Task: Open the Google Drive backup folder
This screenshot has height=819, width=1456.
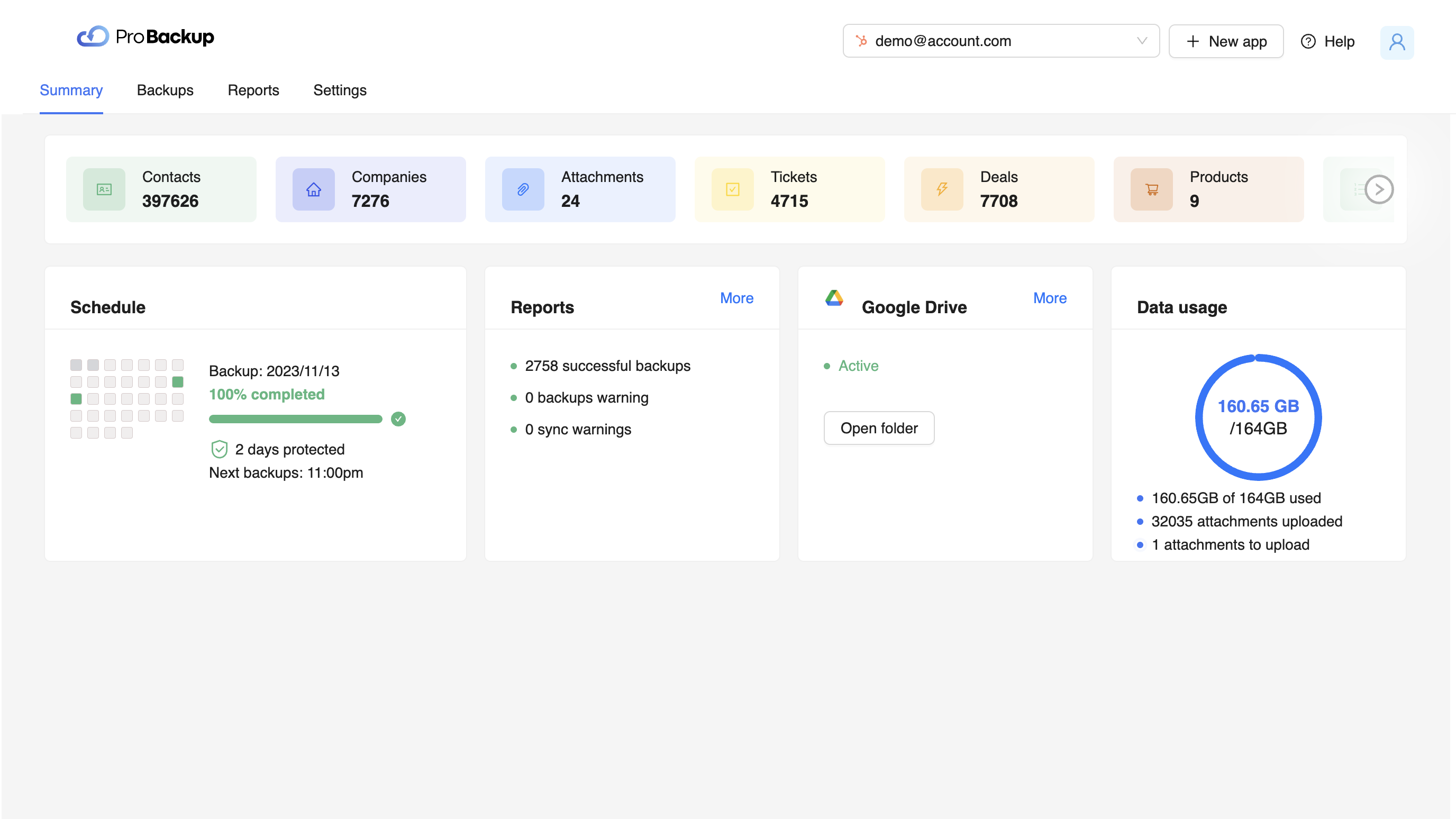Action: pos(879,428)
